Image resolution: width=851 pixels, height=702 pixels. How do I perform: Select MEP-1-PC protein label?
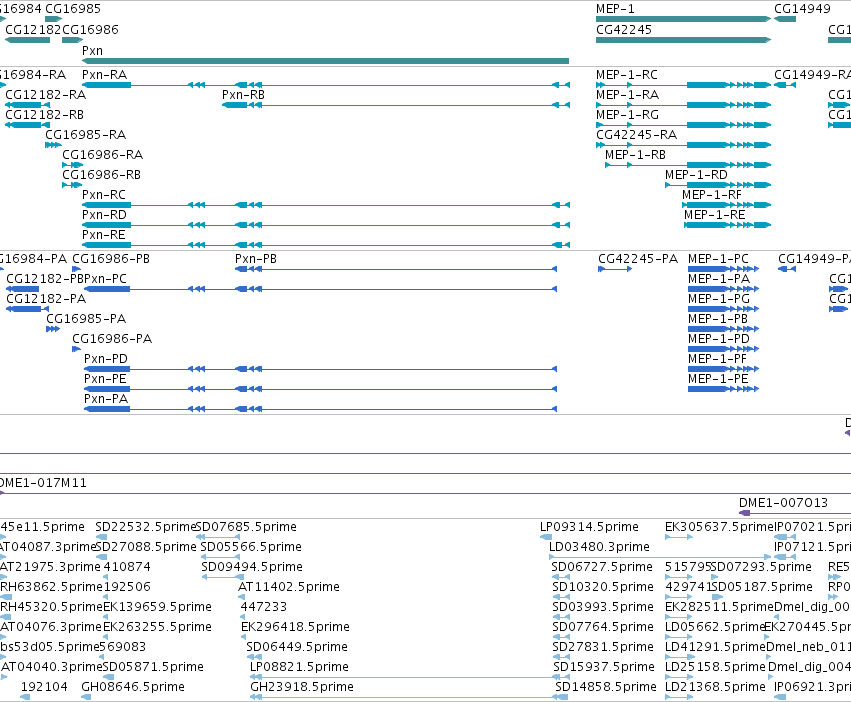(x=719, y=258)
